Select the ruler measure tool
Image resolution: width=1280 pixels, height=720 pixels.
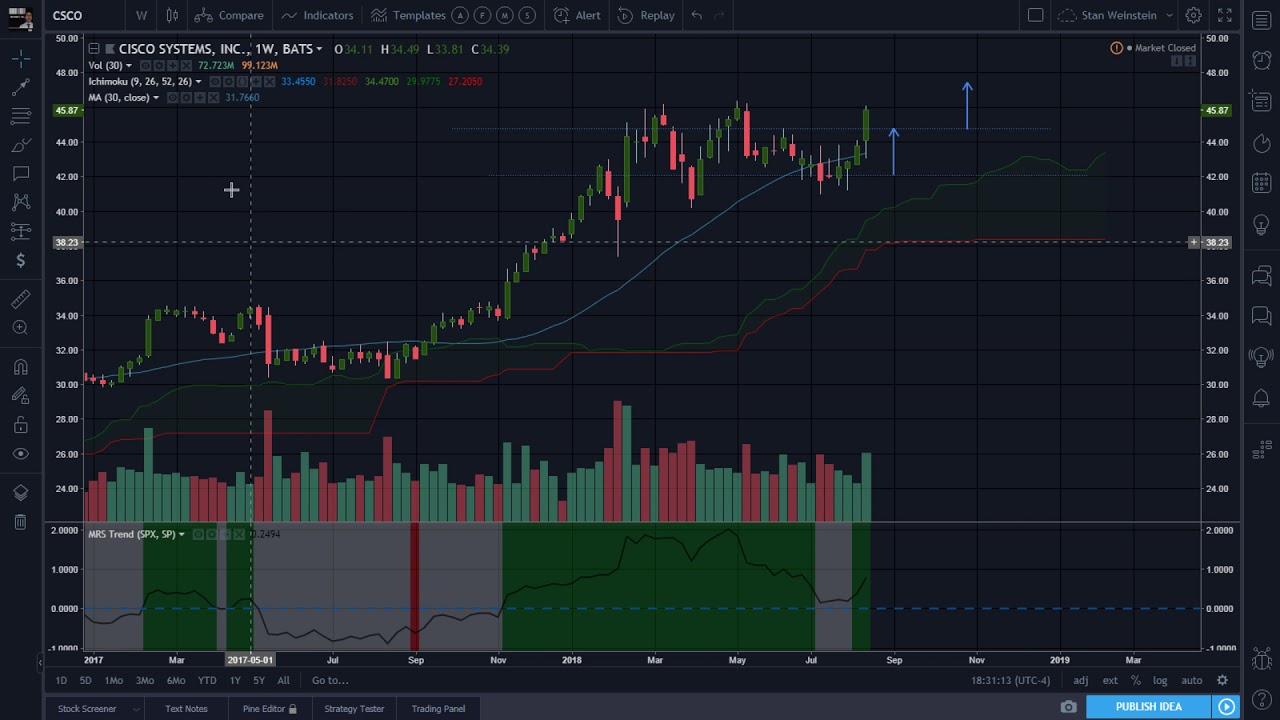(20, 299)
